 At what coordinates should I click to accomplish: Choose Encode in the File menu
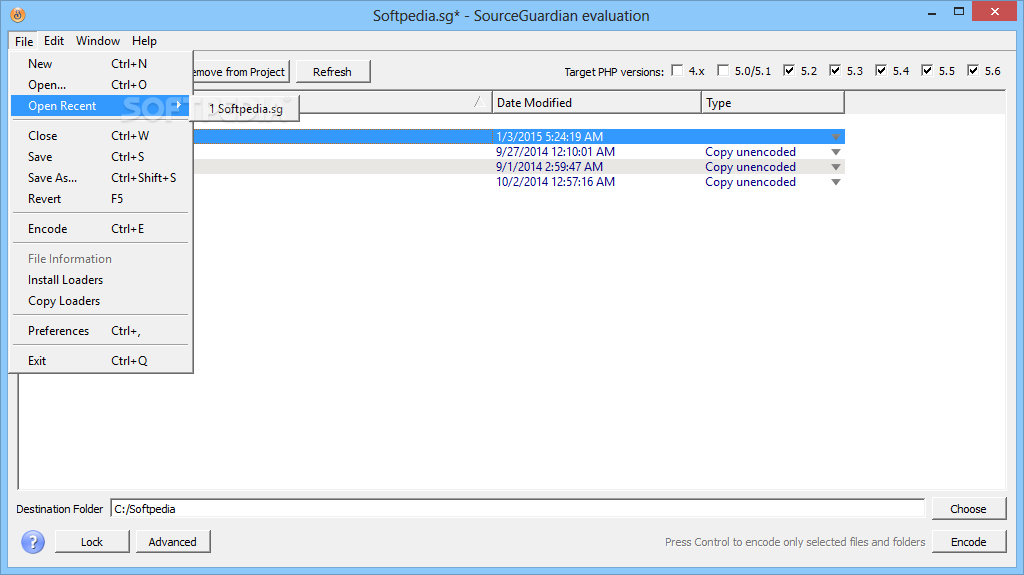(x=101, y=229)
